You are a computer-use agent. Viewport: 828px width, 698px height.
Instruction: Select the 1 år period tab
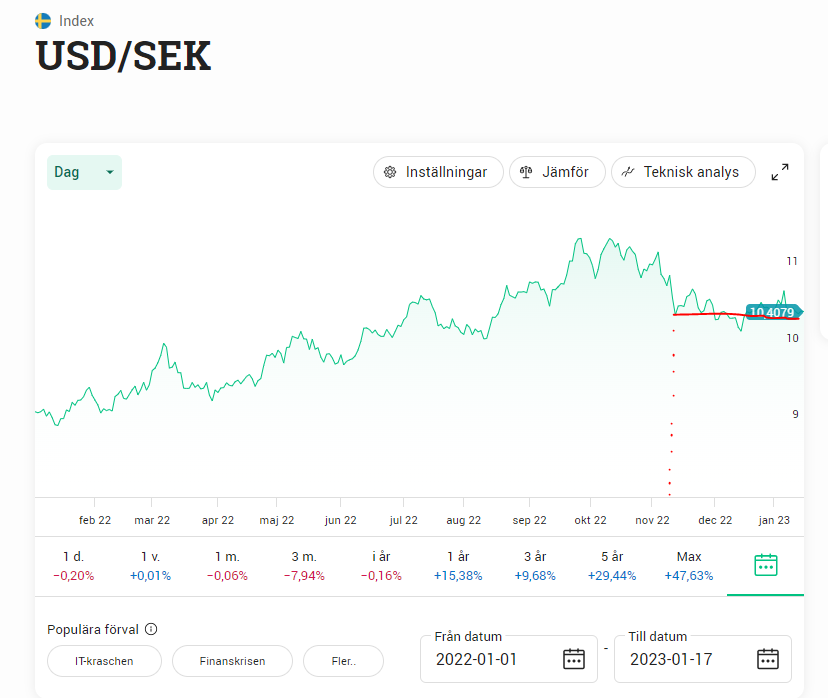click(x=458, y=565)
